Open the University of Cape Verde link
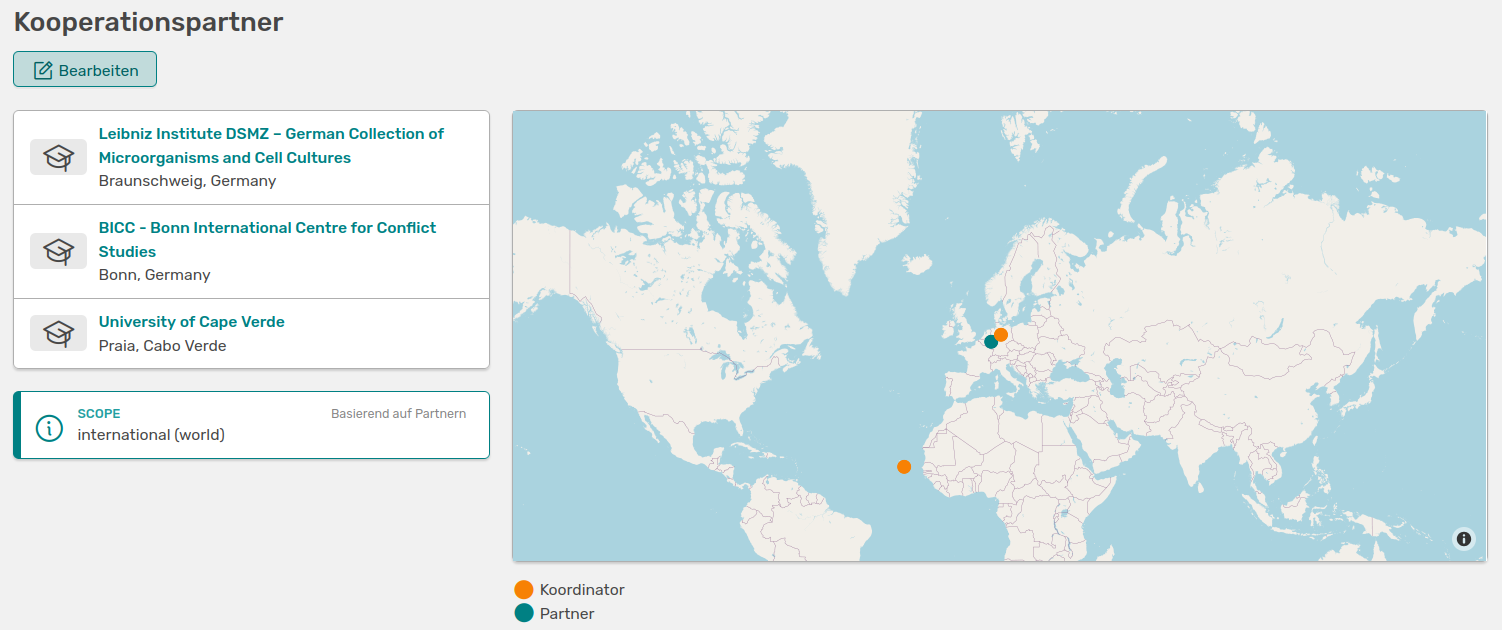1502x630 pixels. click(192, 322)
